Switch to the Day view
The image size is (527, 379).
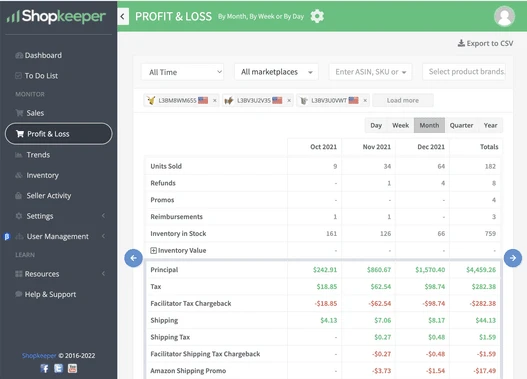tap(376, 125)
